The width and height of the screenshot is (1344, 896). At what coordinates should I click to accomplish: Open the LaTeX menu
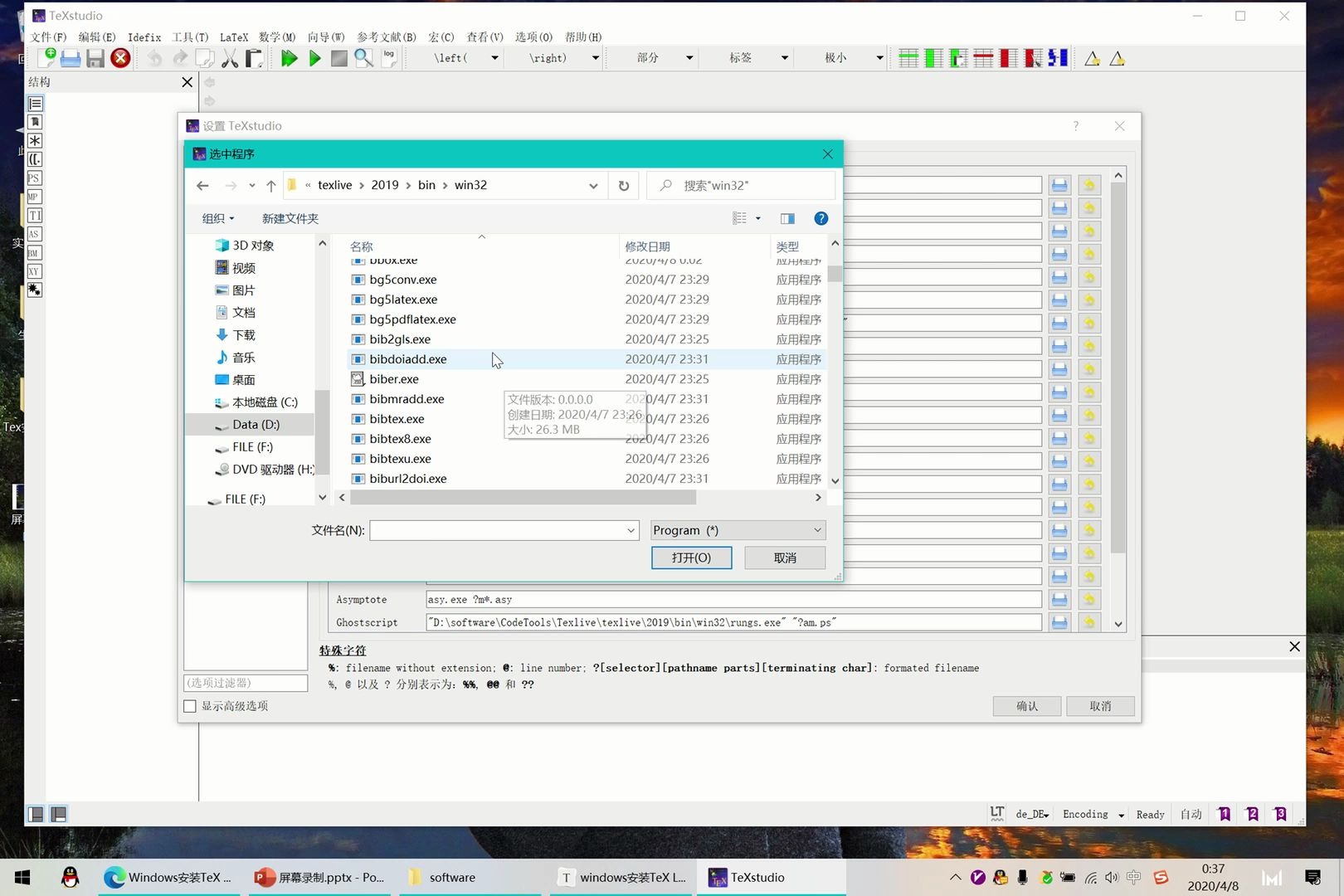[x=234, y=37]
